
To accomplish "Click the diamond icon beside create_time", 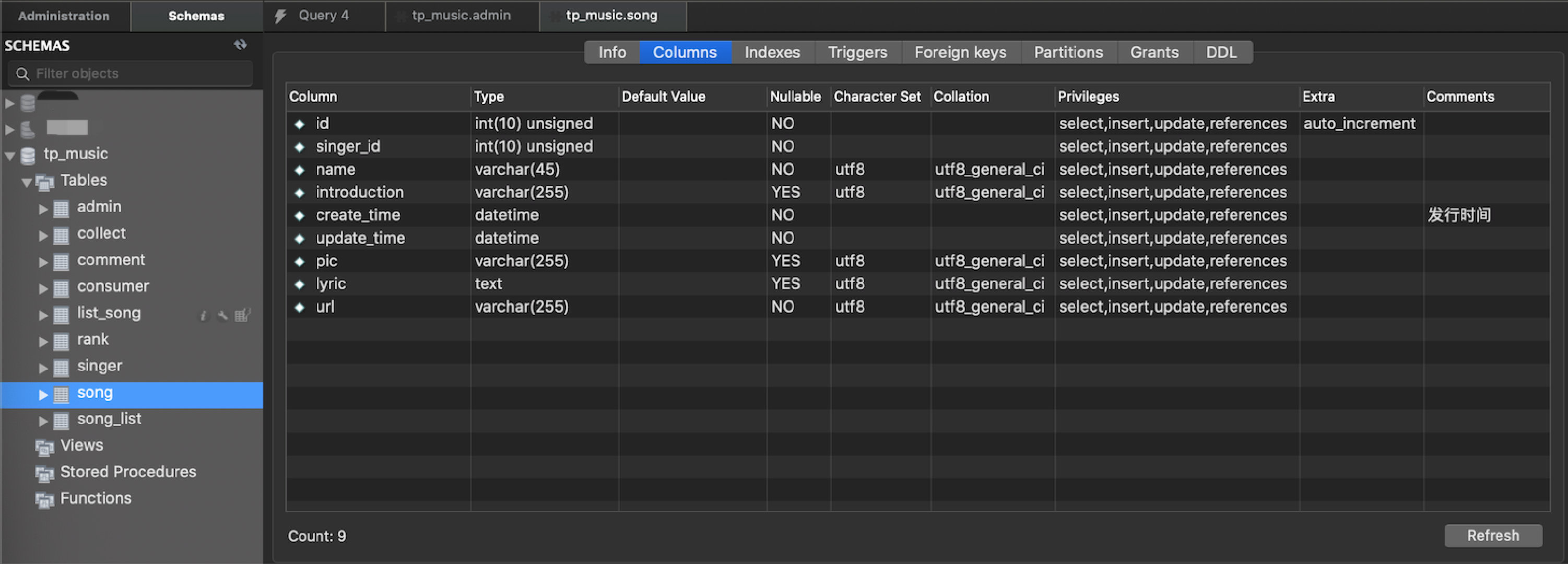I will coord(300,216).
